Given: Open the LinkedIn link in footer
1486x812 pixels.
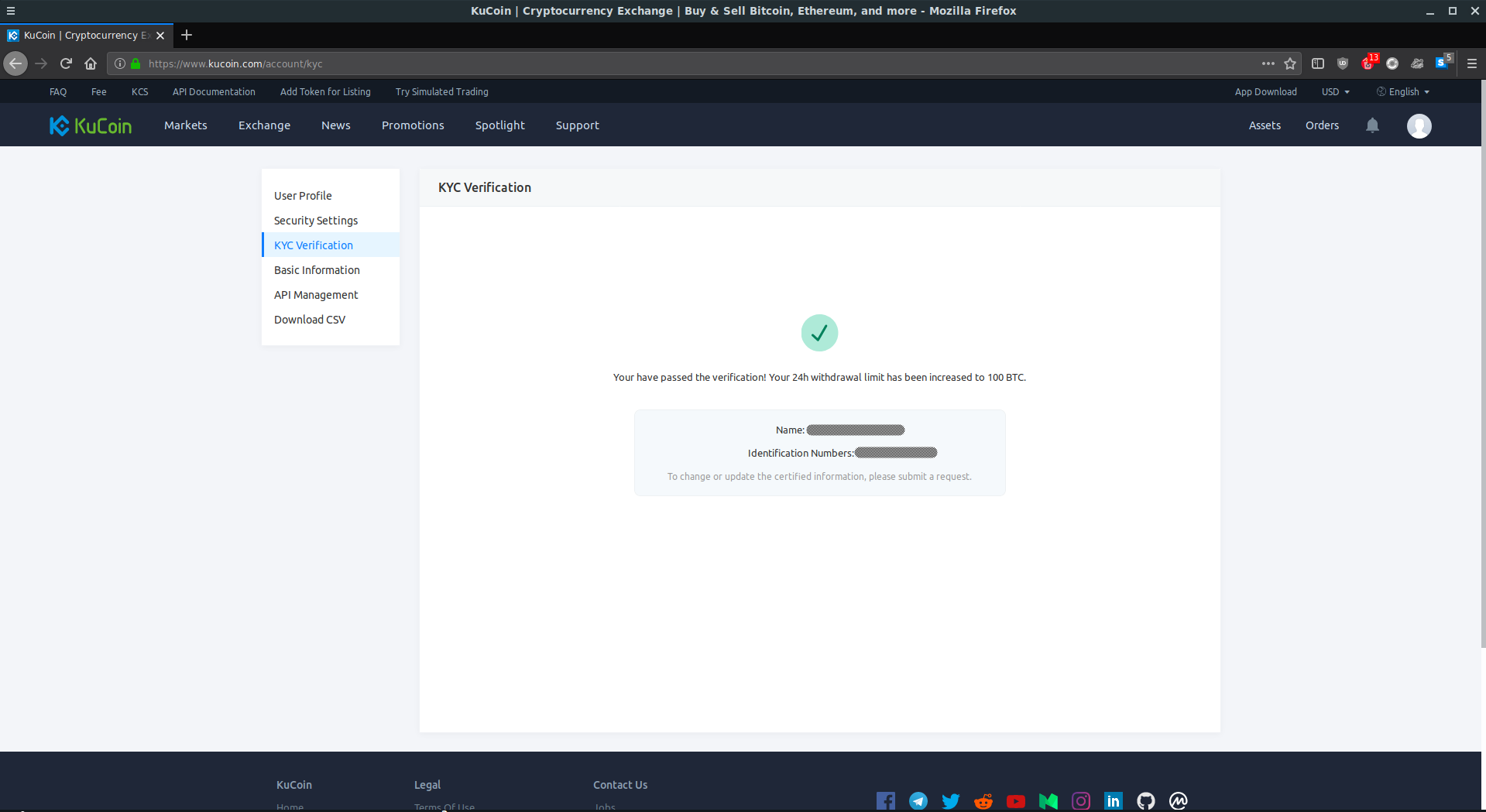Looking at the screenshot, I should [1114, 801].
